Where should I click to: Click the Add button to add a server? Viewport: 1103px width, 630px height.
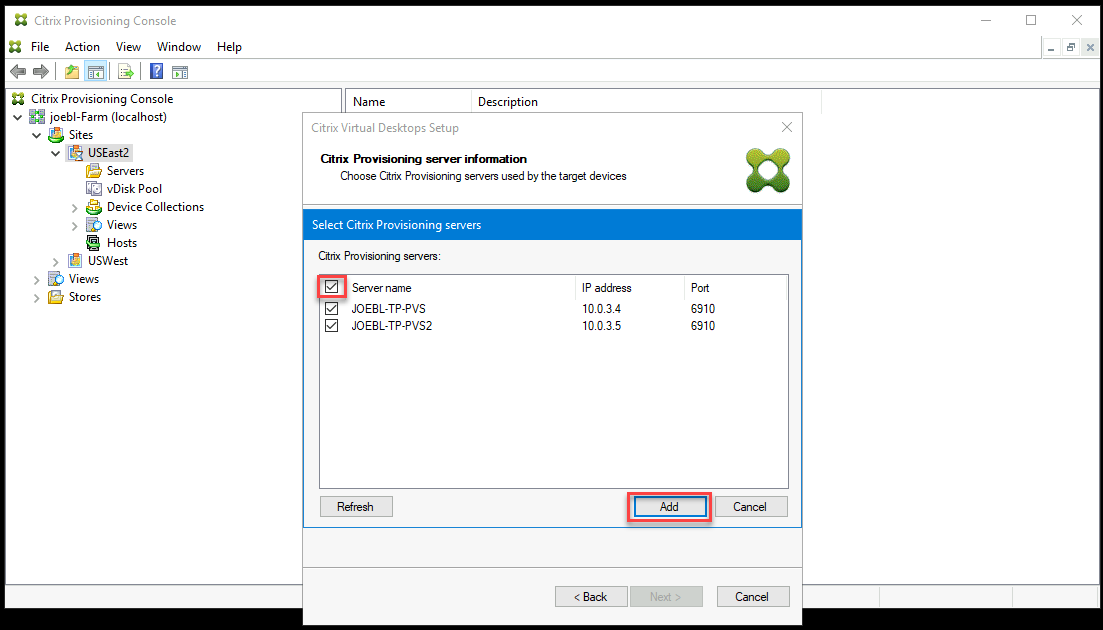668,506
